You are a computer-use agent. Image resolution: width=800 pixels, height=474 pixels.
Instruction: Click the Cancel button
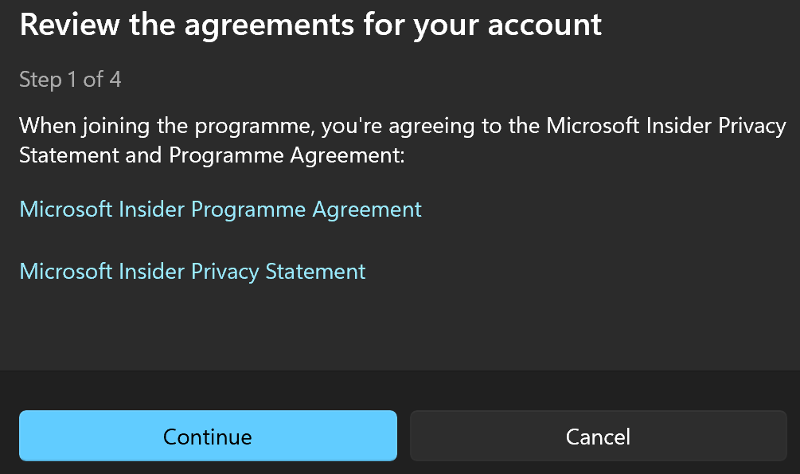pyautogui.click(x=598, y=436)
